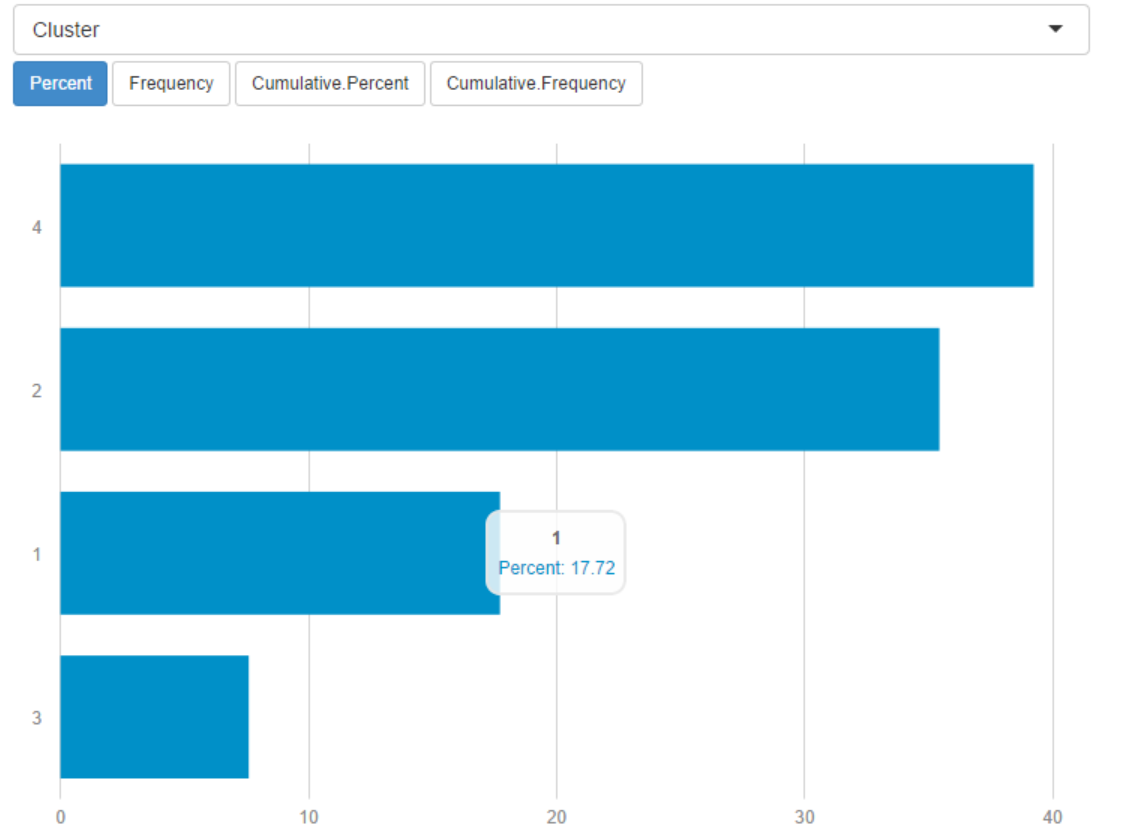
Task: Click the bar for cluster 1
Action: [280, 553]
